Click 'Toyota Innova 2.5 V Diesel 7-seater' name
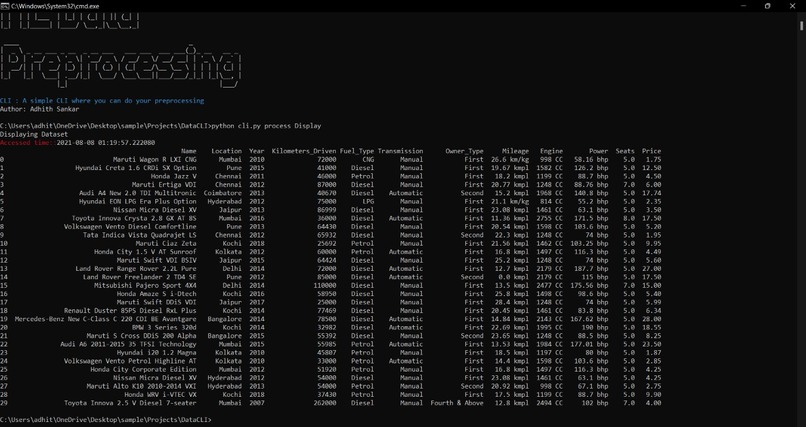 (x=130, y=403)
